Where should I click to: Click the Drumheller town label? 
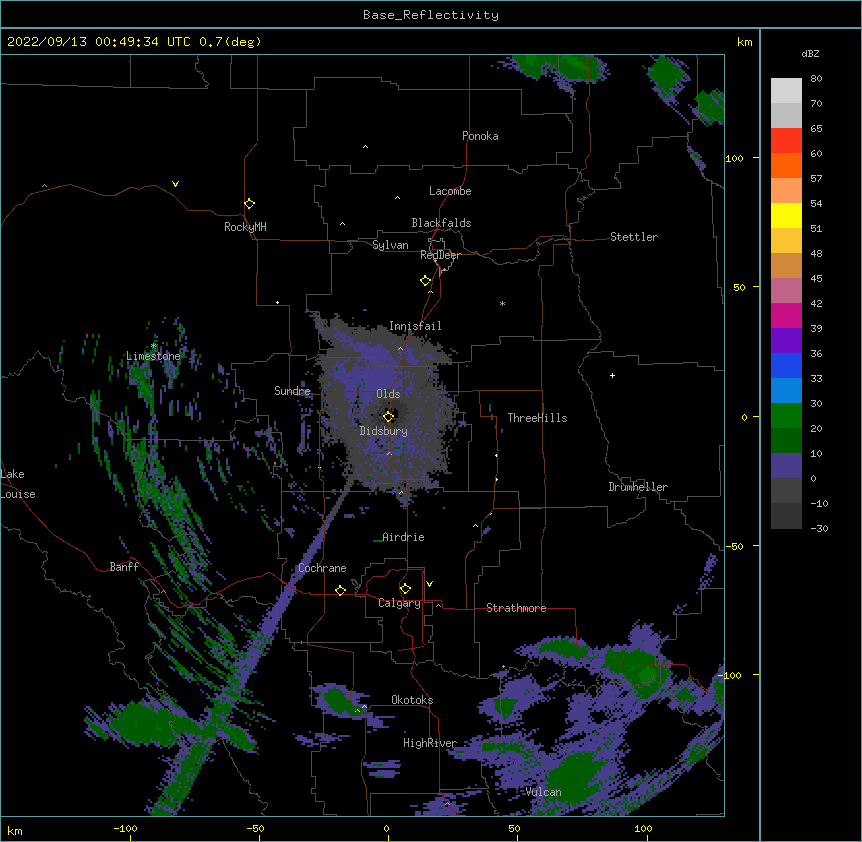638,487
